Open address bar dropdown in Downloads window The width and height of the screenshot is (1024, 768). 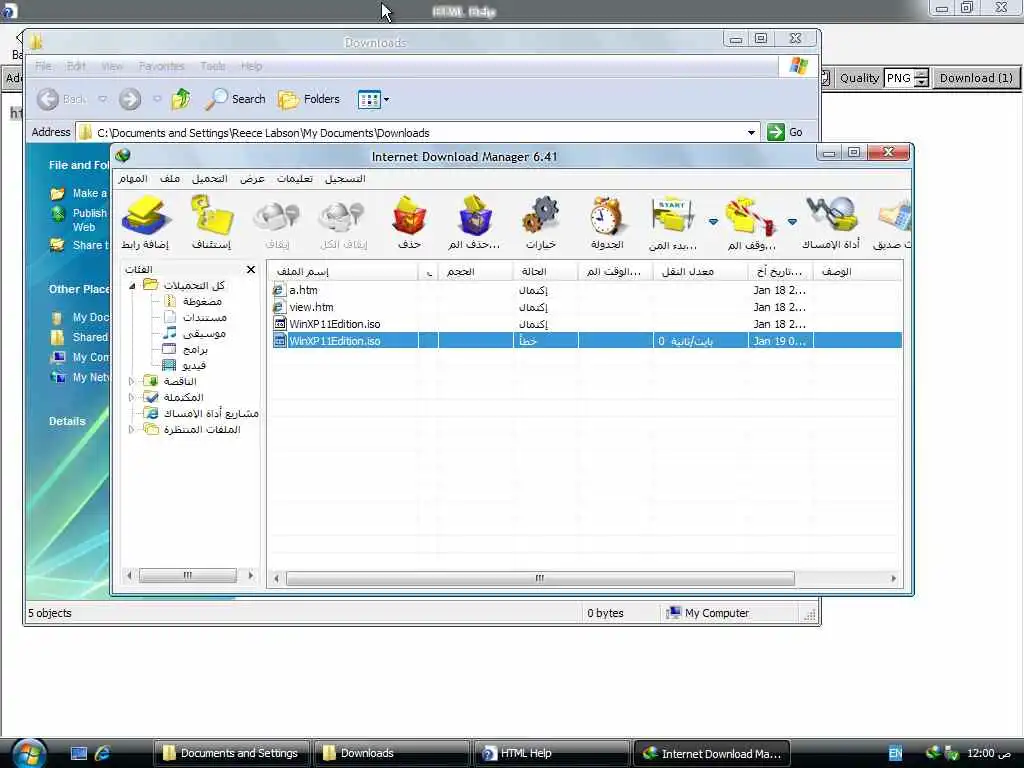[x=751, y=133]
